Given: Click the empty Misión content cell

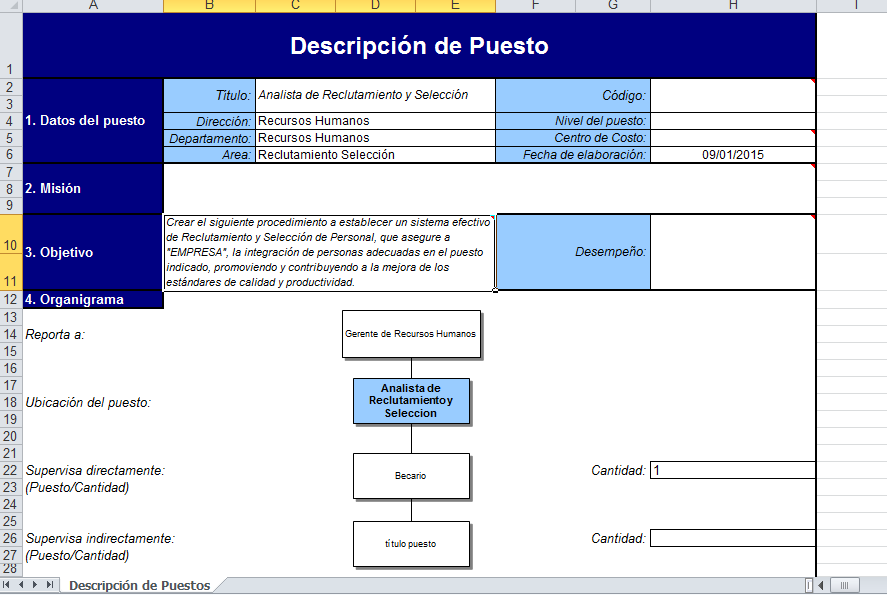Looking at the screenshot, I should click(489, 189).
